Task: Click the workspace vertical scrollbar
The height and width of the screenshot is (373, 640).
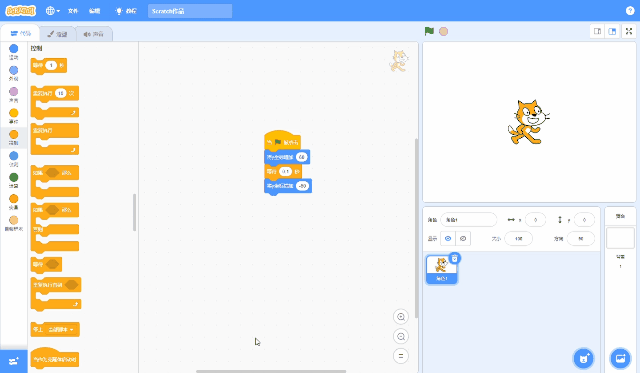Action: coord(416,228)
